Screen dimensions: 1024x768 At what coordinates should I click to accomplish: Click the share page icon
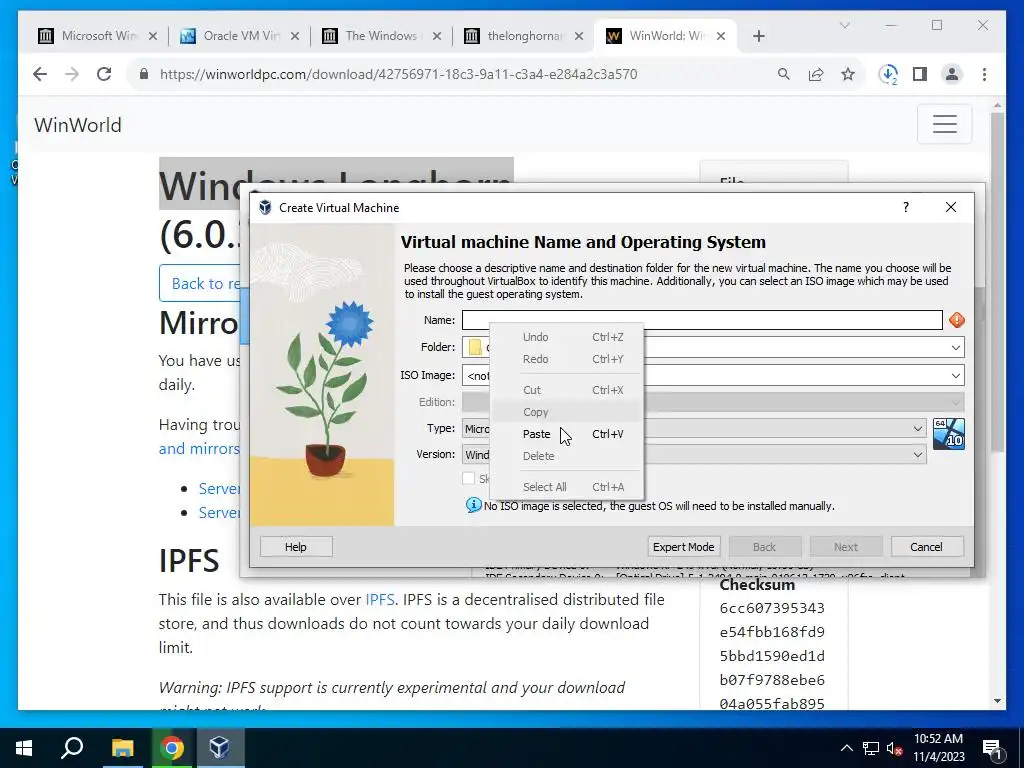coord(816,74)
